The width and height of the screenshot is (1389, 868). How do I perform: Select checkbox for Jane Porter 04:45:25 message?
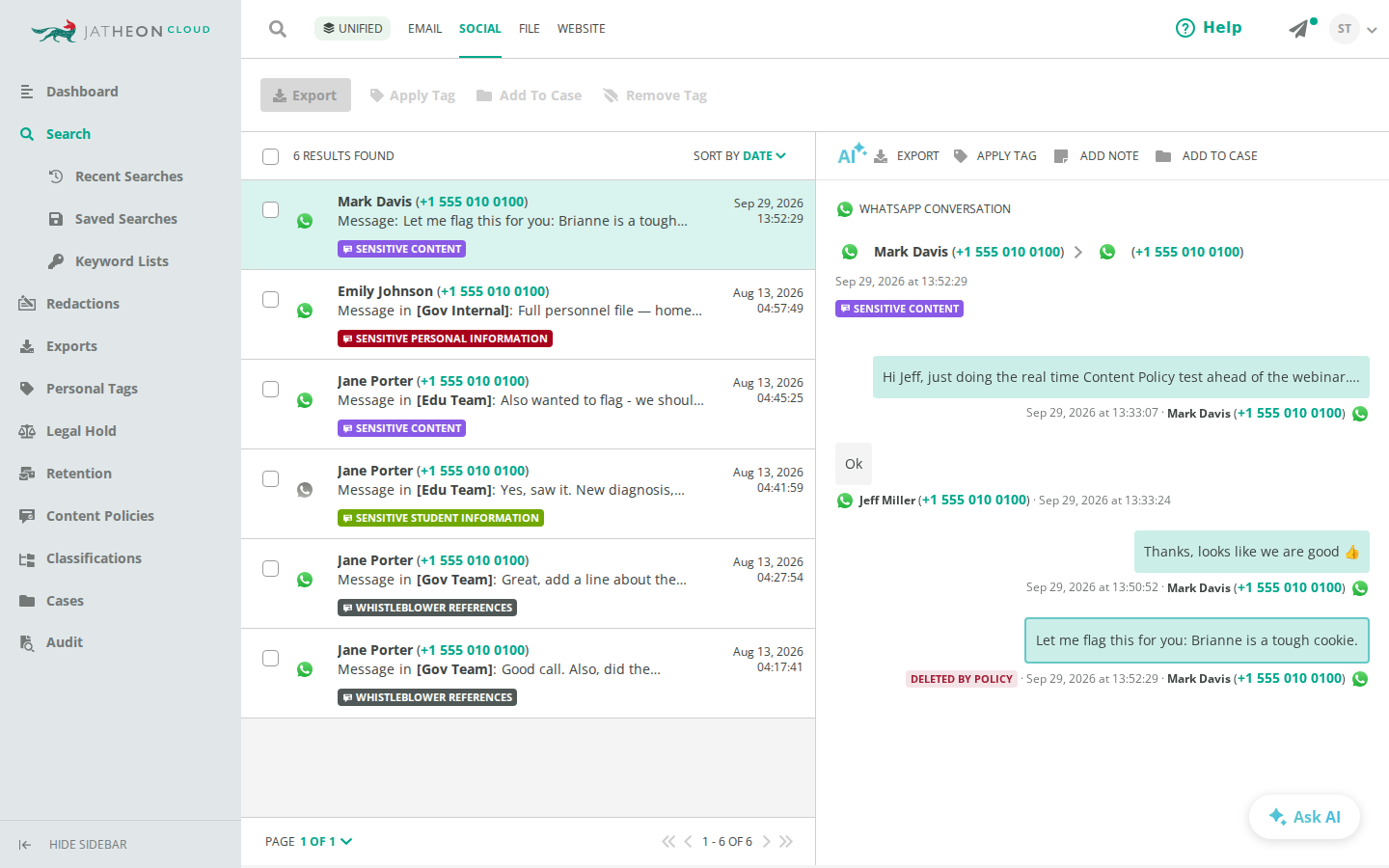click(x=271, y=390)
